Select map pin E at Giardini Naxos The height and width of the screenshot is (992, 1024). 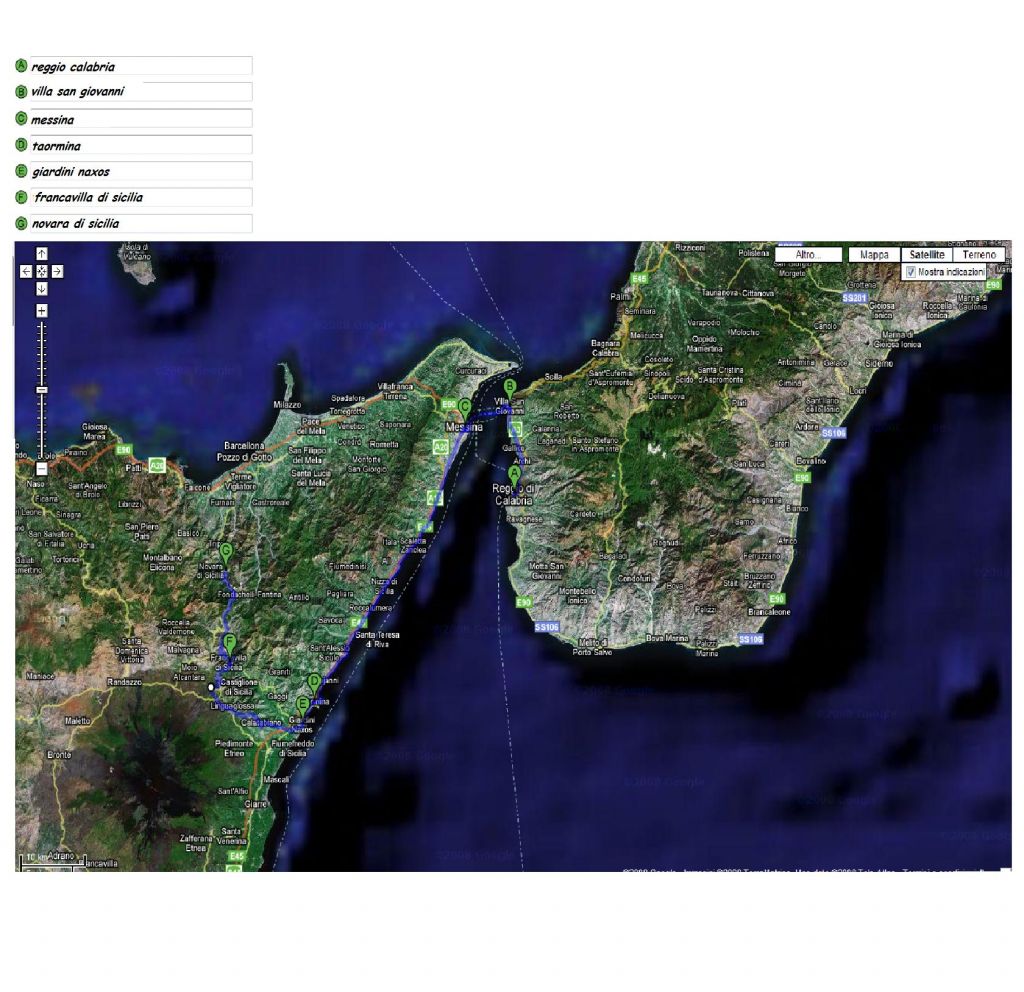(x=302, y=708)
